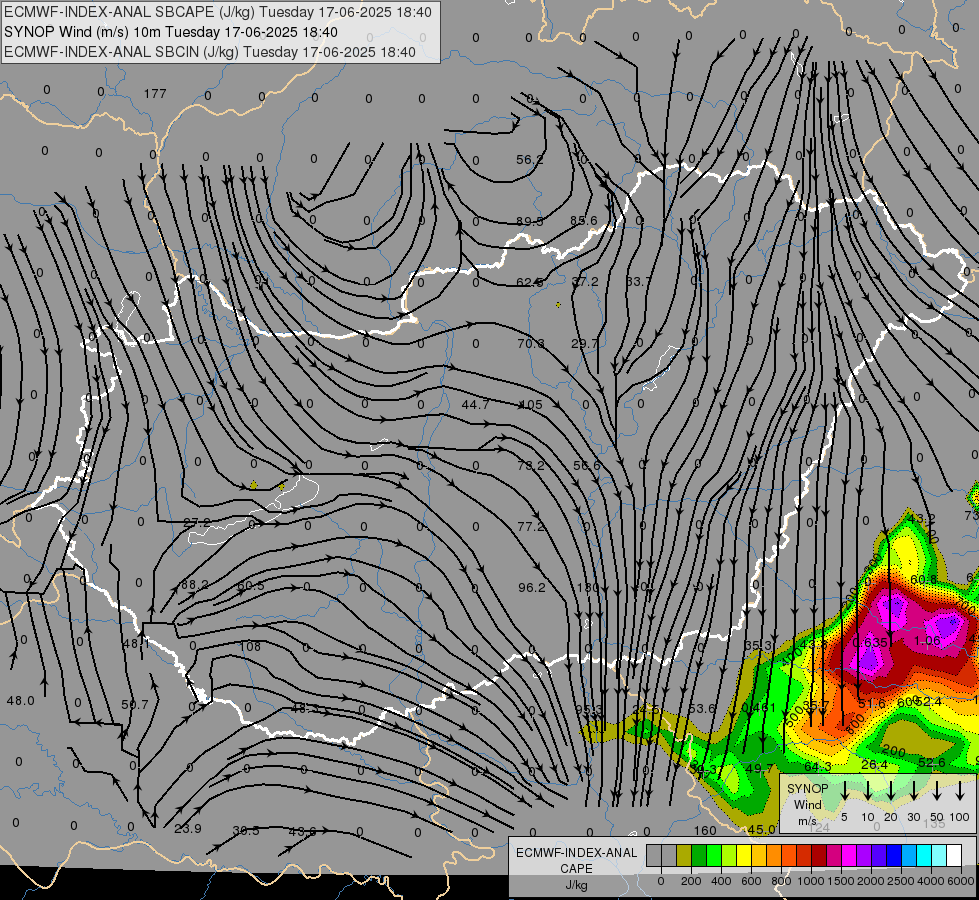Screen dimensions: 979x900
Task: Click the 64.3 value on the map
Action: 817,766
